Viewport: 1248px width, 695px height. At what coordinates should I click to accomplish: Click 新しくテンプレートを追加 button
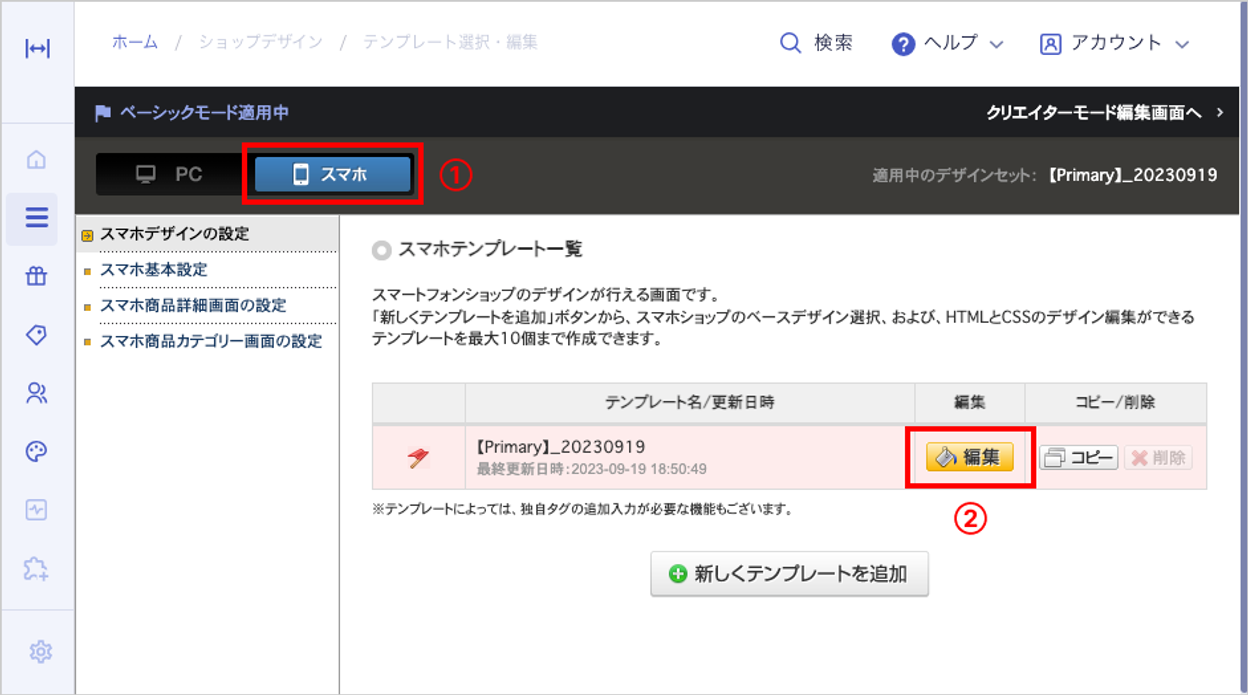[x=790, y=574]
